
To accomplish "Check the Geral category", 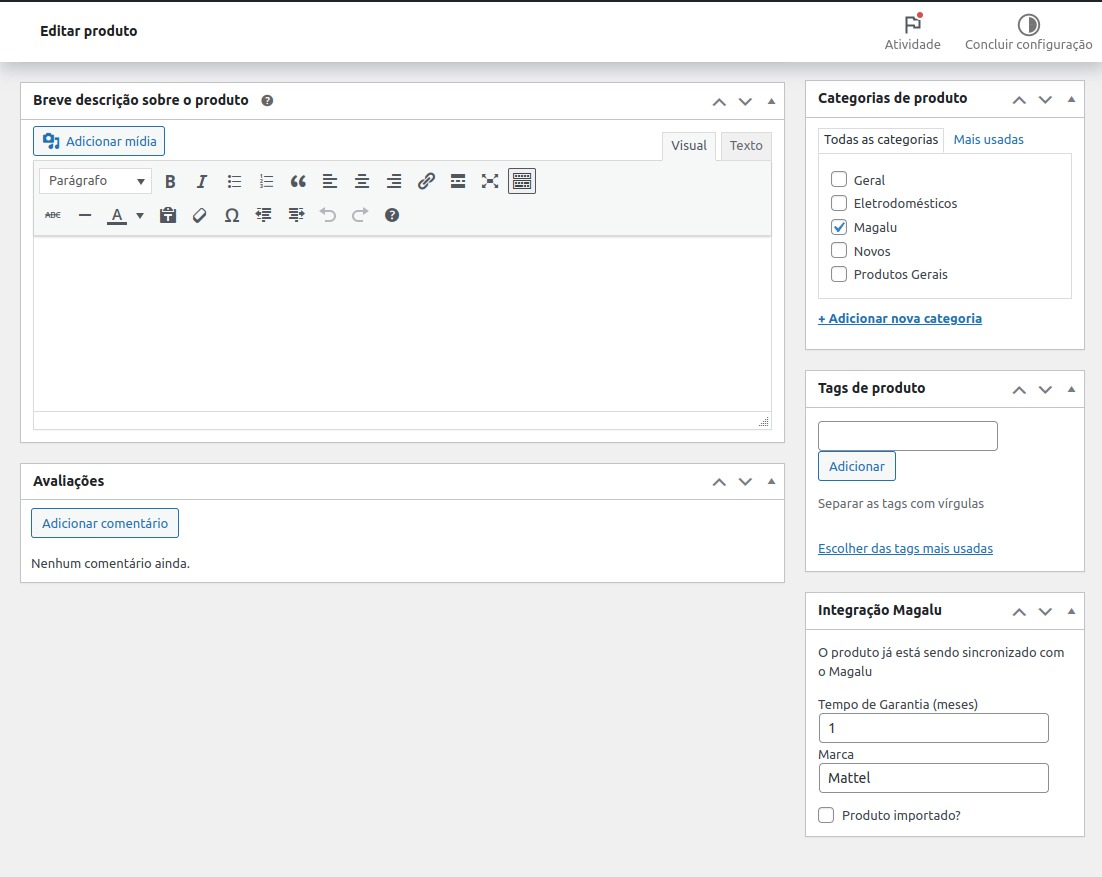I will pyautogui.click(x=838, y=179).
